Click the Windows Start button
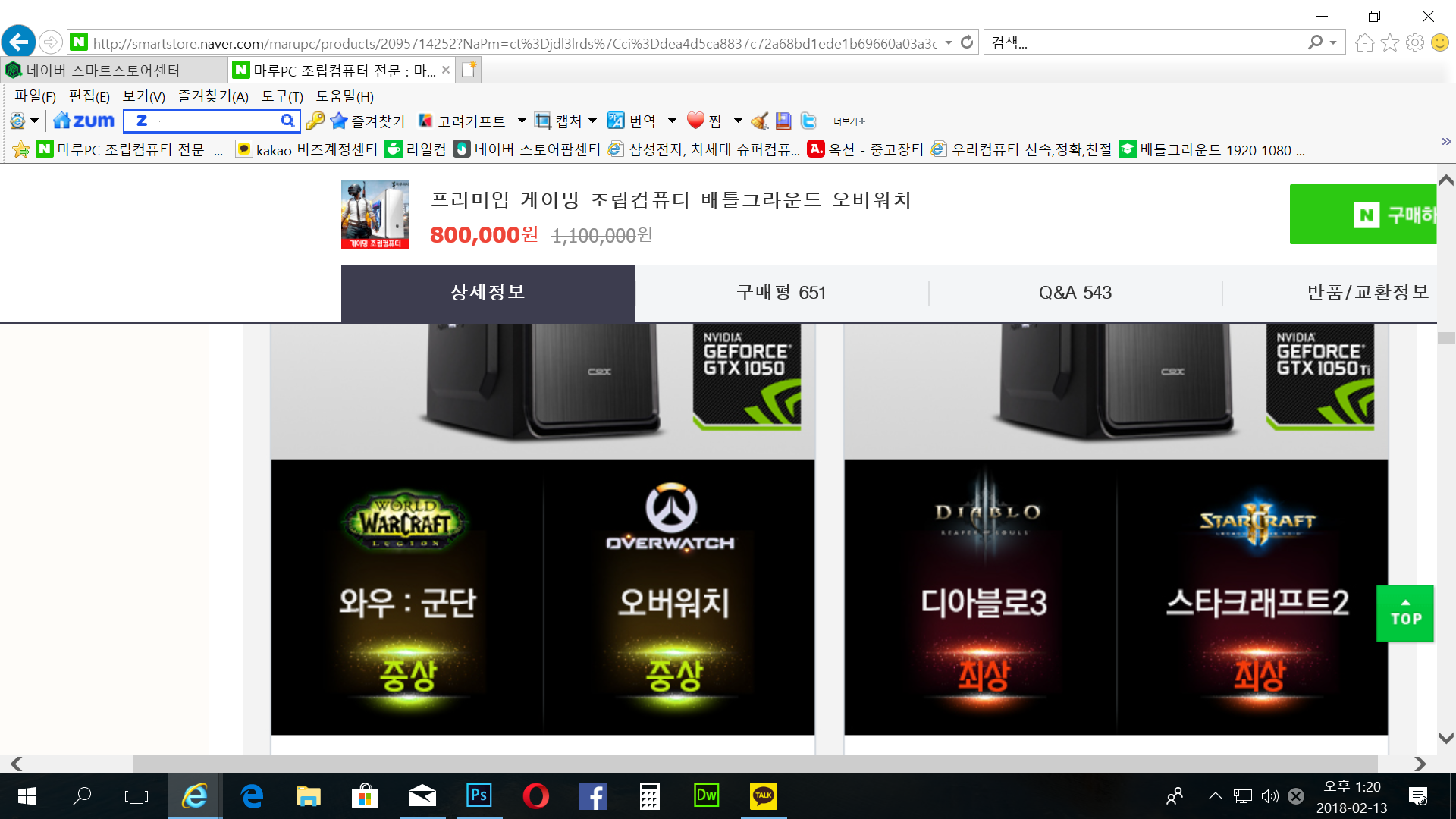The image size is (1456, 819). click(27, 796)
